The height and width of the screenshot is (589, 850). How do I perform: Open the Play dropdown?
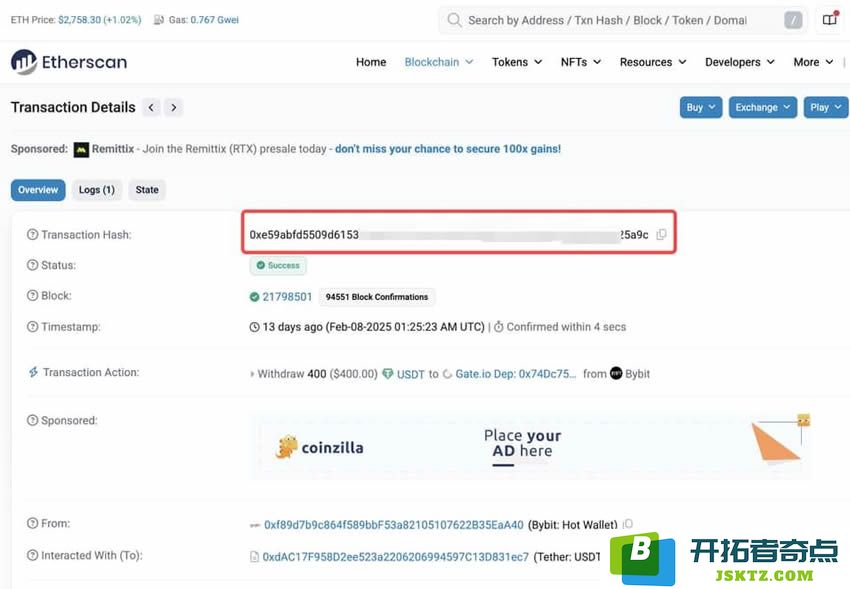tap(826, 107)
